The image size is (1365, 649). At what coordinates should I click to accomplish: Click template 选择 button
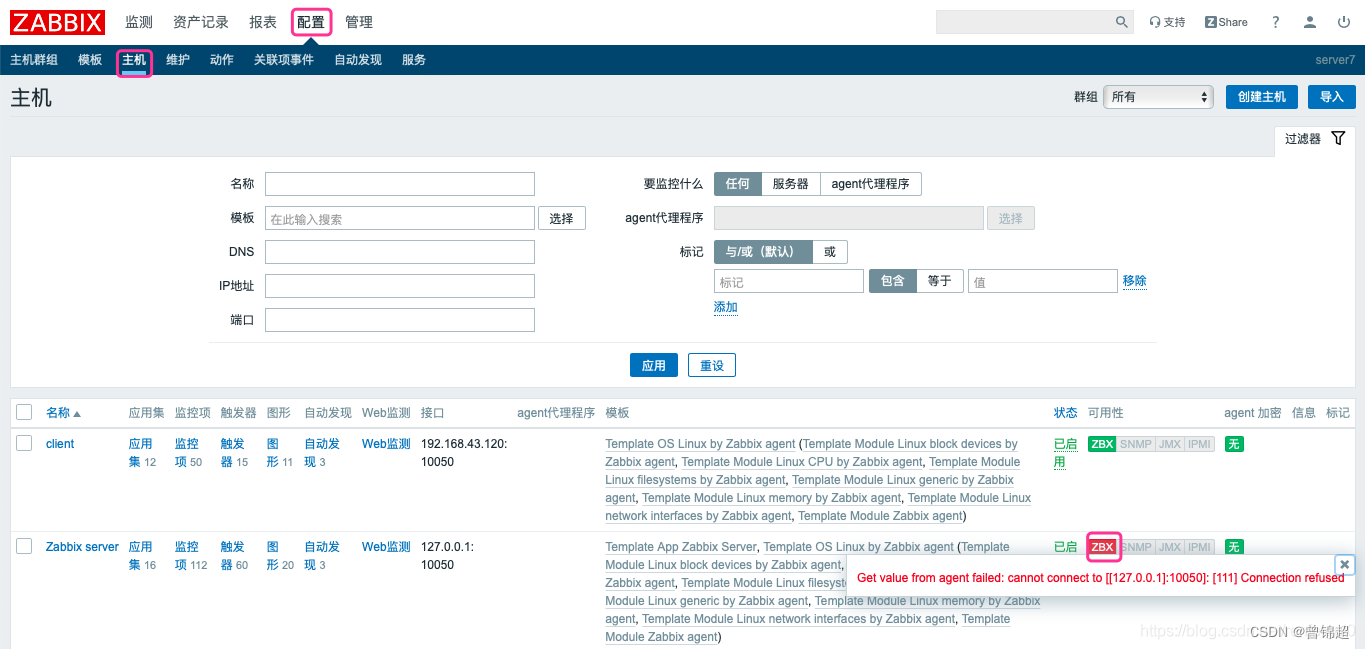click(562, 218)
